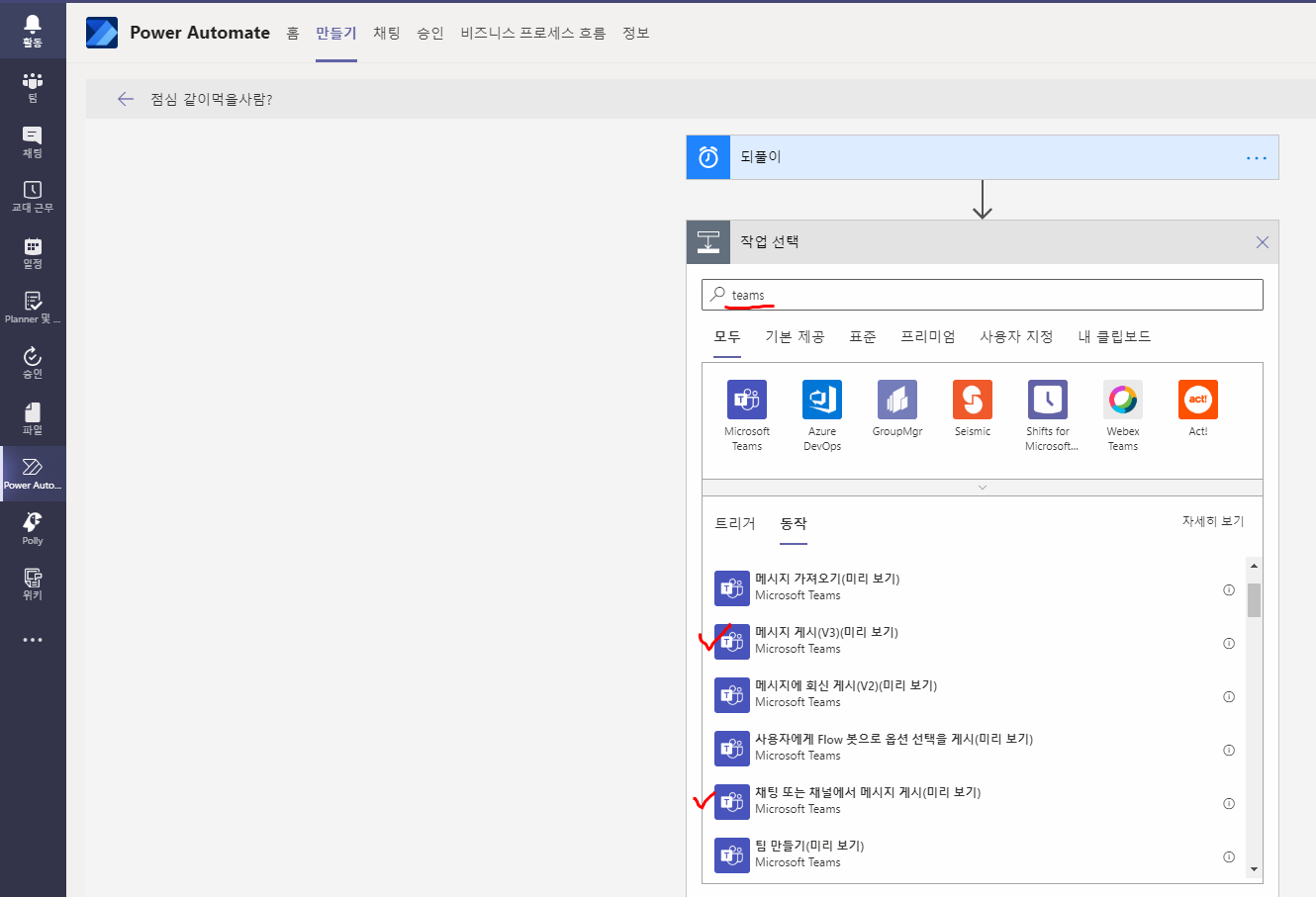
Task: Click the Power Automate logo in header
Action: tap(102, 33)
